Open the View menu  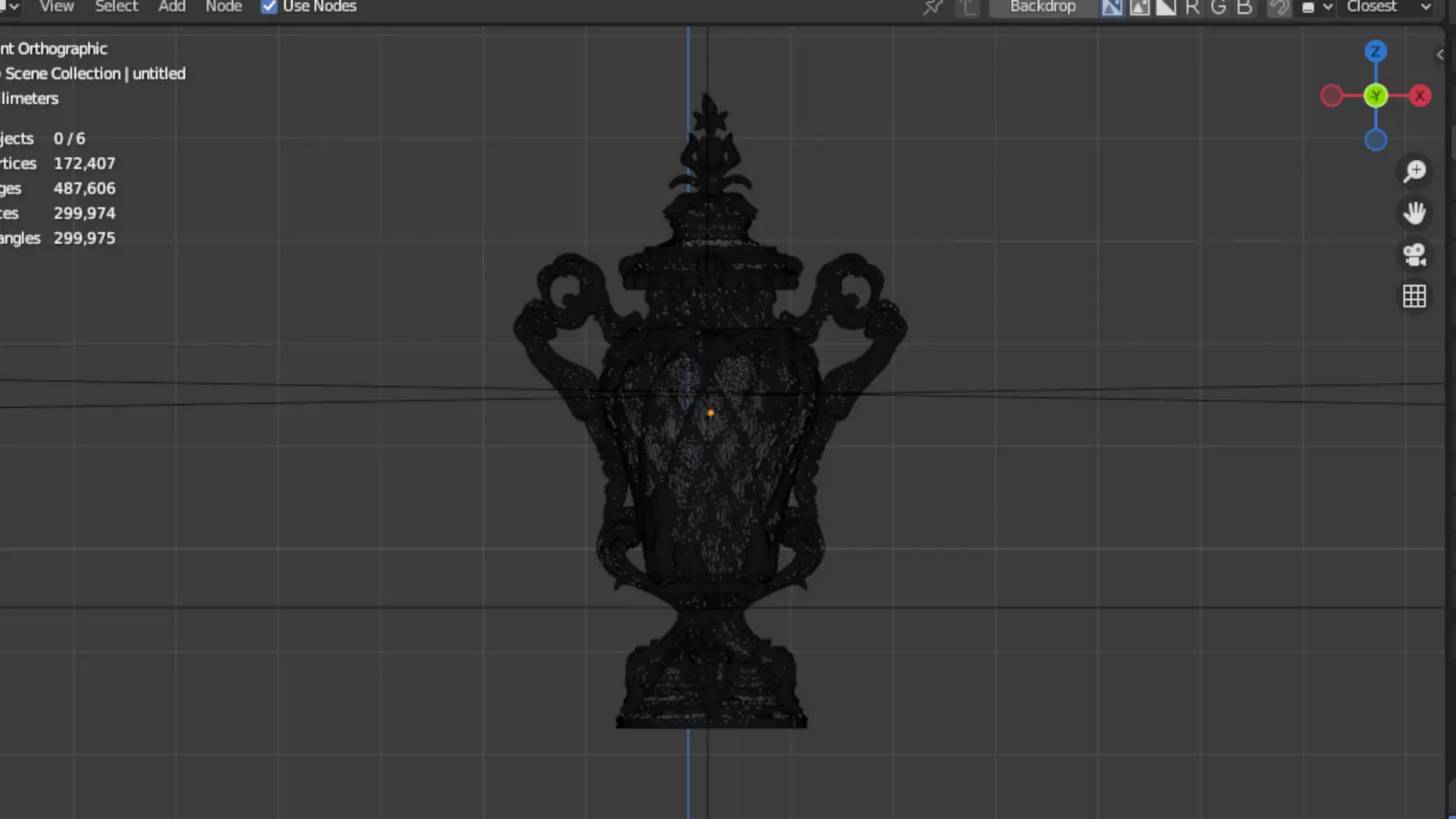tap(56, 7)
